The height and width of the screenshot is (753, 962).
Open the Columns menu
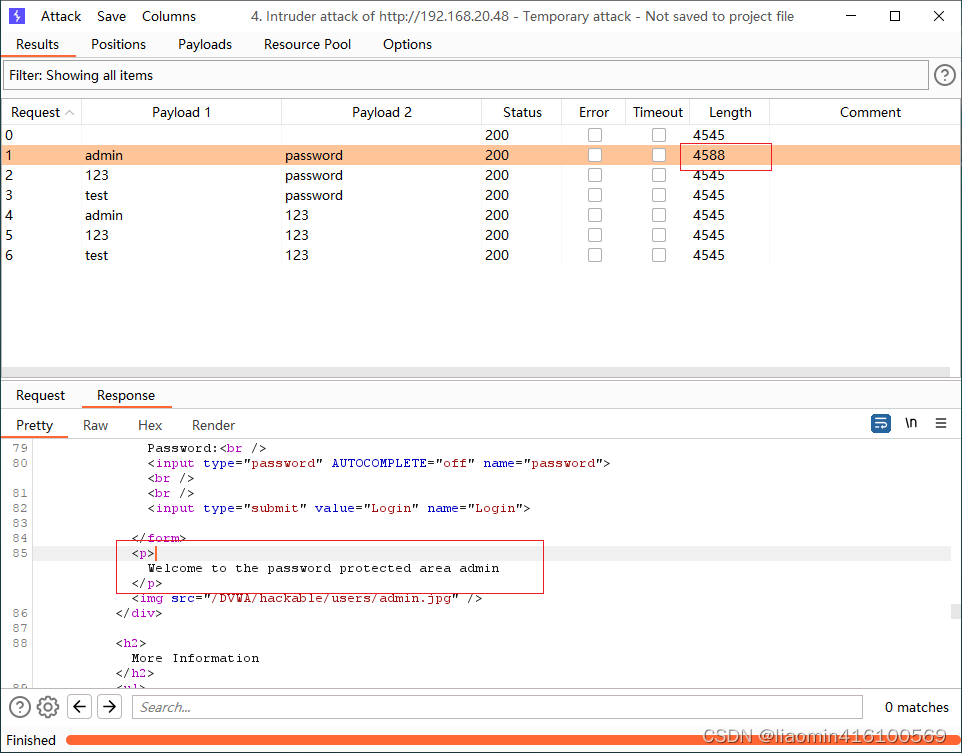pos(169,17)
